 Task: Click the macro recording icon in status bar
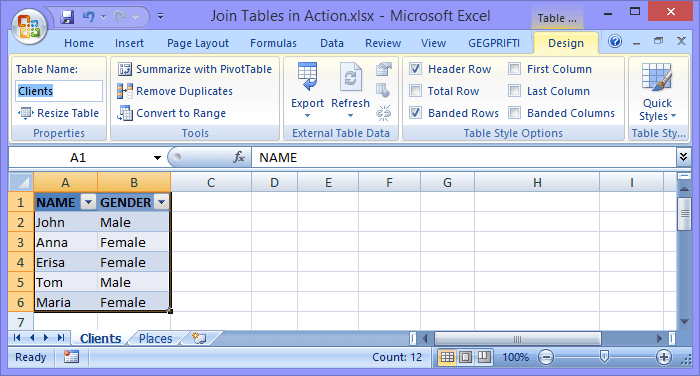pos(71,357)
